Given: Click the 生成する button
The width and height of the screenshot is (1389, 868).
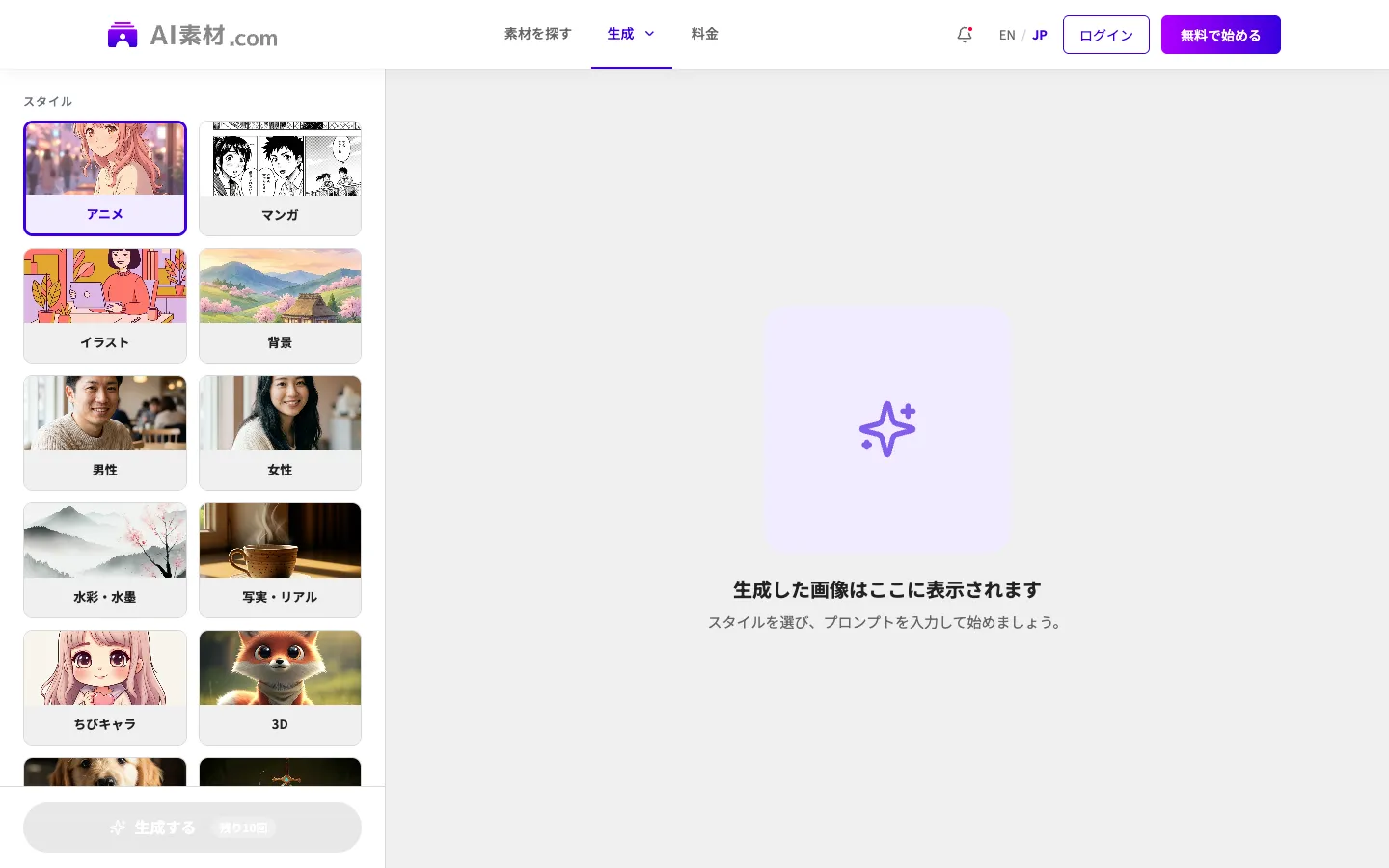Looking at the screenshot, I should tap(192, 827).
